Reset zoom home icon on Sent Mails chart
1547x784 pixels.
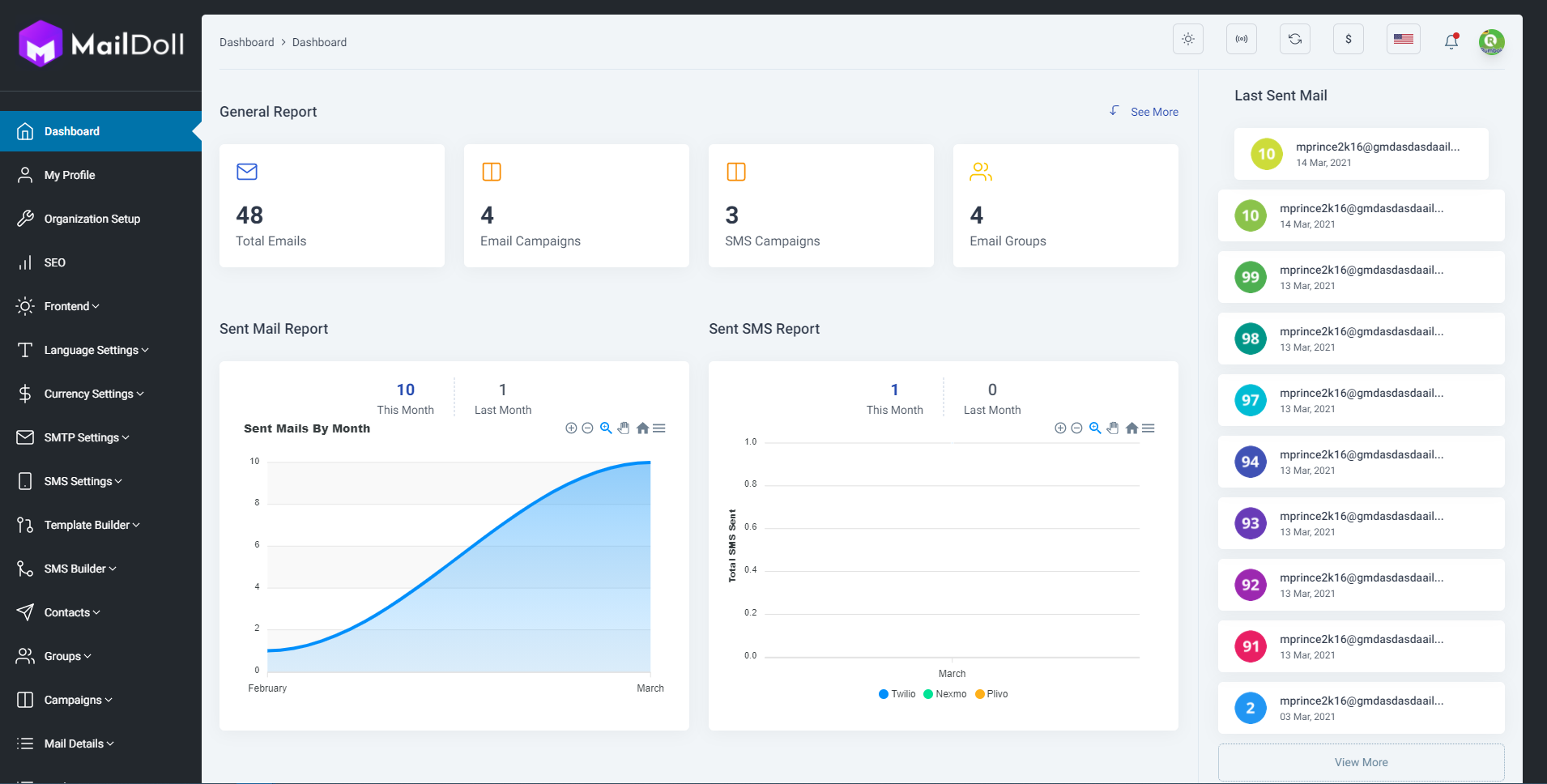642,428
